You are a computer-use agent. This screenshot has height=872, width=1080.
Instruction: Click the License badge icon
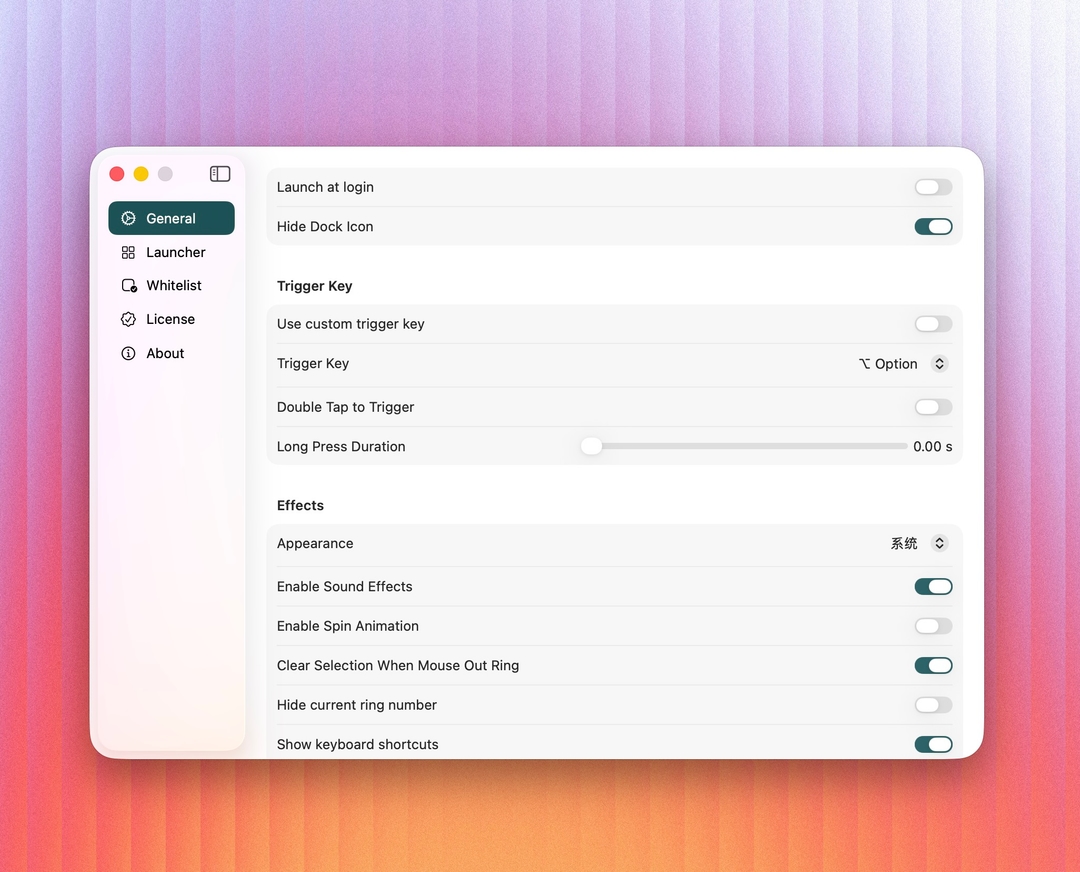[x=128, y=319]
